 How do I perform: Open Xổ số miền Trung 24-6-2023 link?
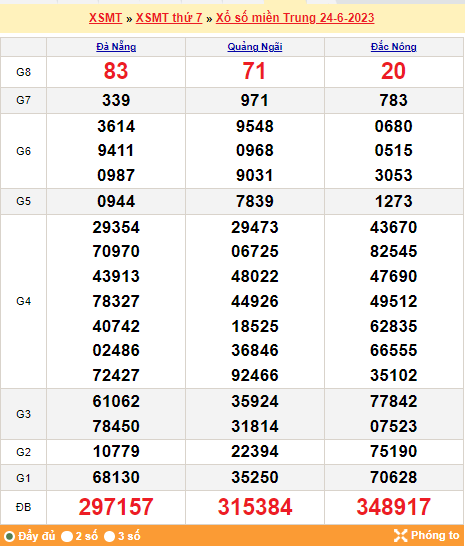(295, 18)
